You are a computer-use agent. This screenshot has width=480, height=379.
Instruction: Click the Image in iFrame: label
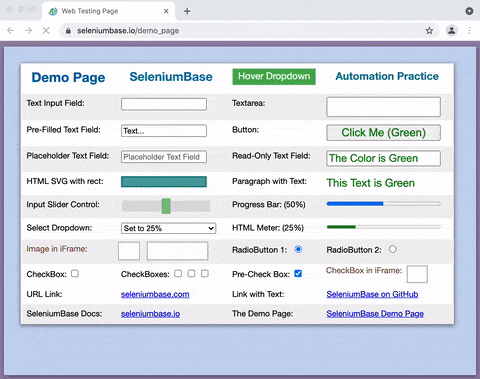[57, 249]
